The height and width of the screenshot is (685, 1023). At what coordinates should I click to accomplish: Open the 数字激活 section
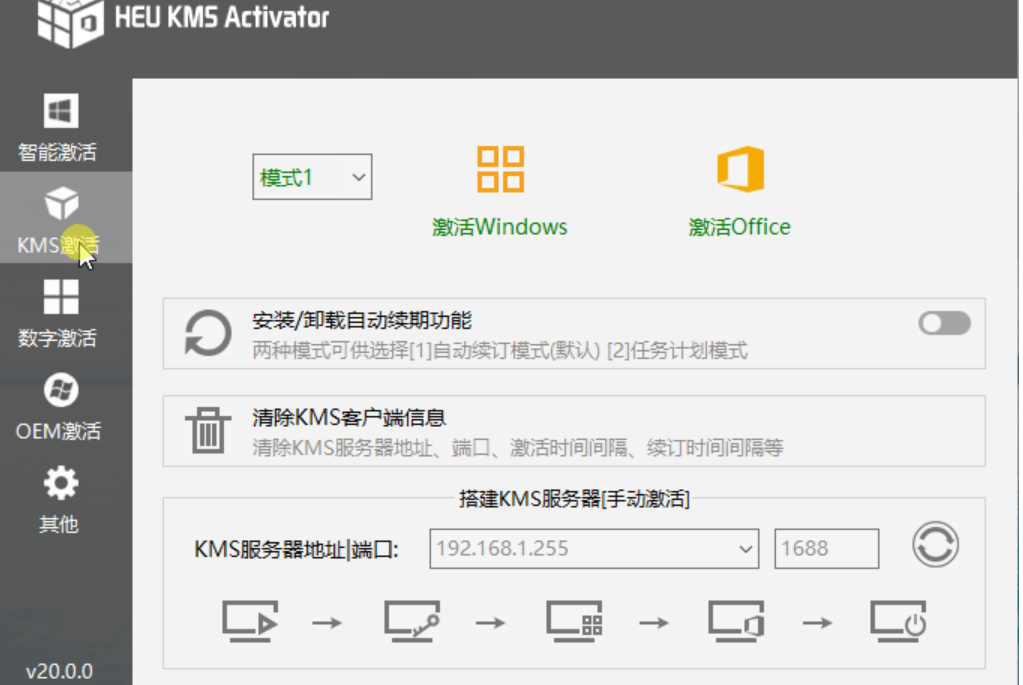coord(62,313)
